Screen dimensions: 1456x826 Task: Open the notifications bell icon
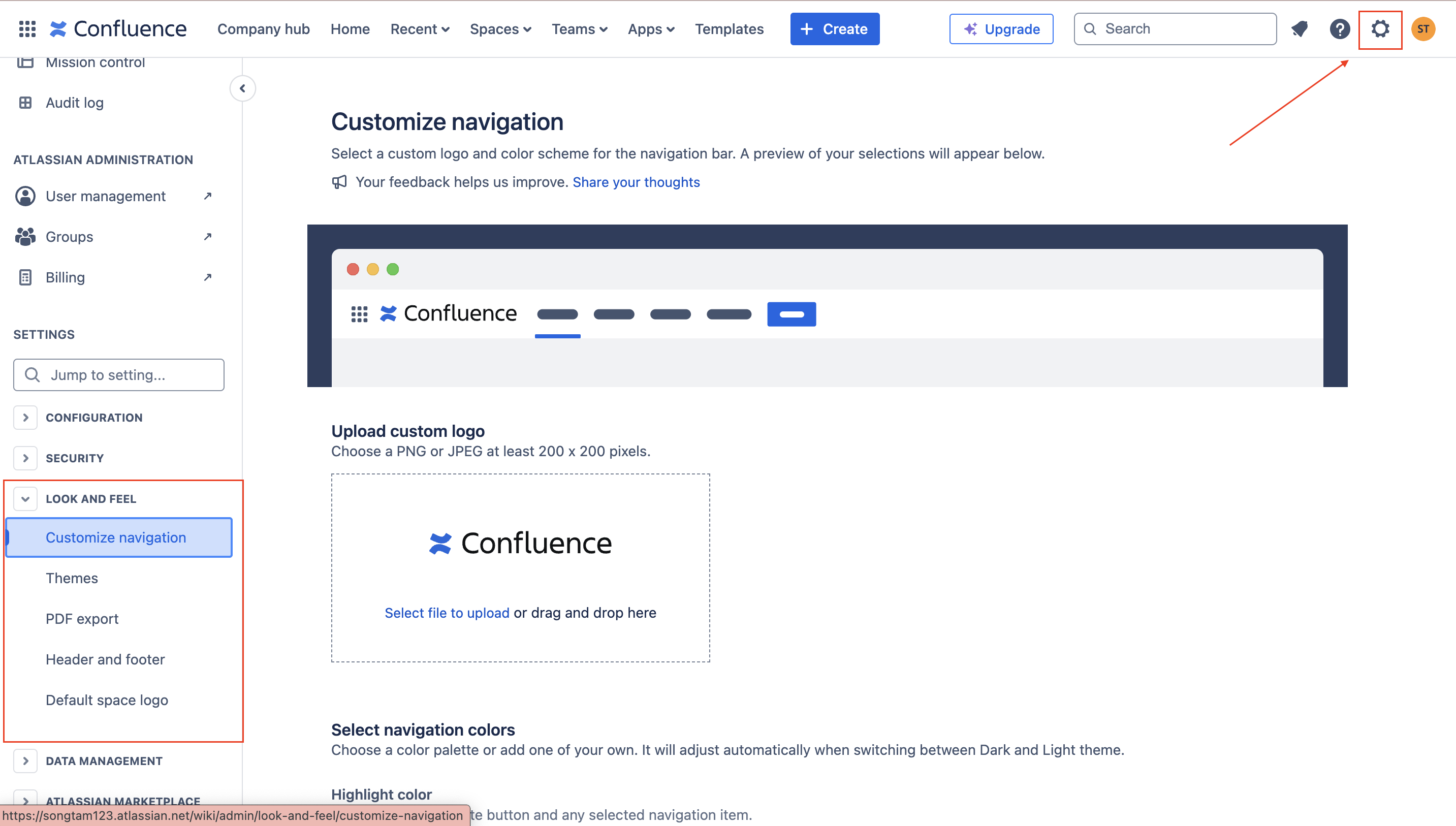(x=1300, y=29)
